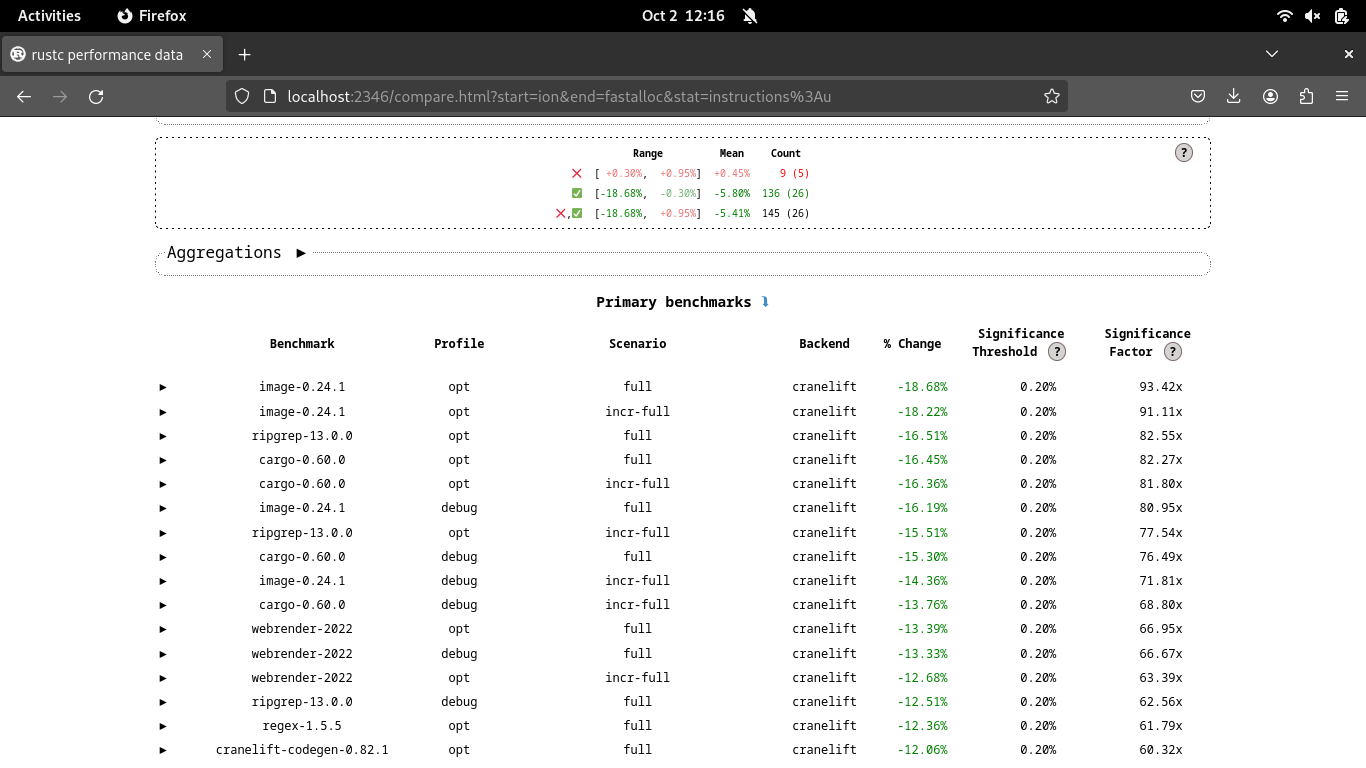
Task: Expand the webrender-2022 debug full row
Action: coord(163,654)
